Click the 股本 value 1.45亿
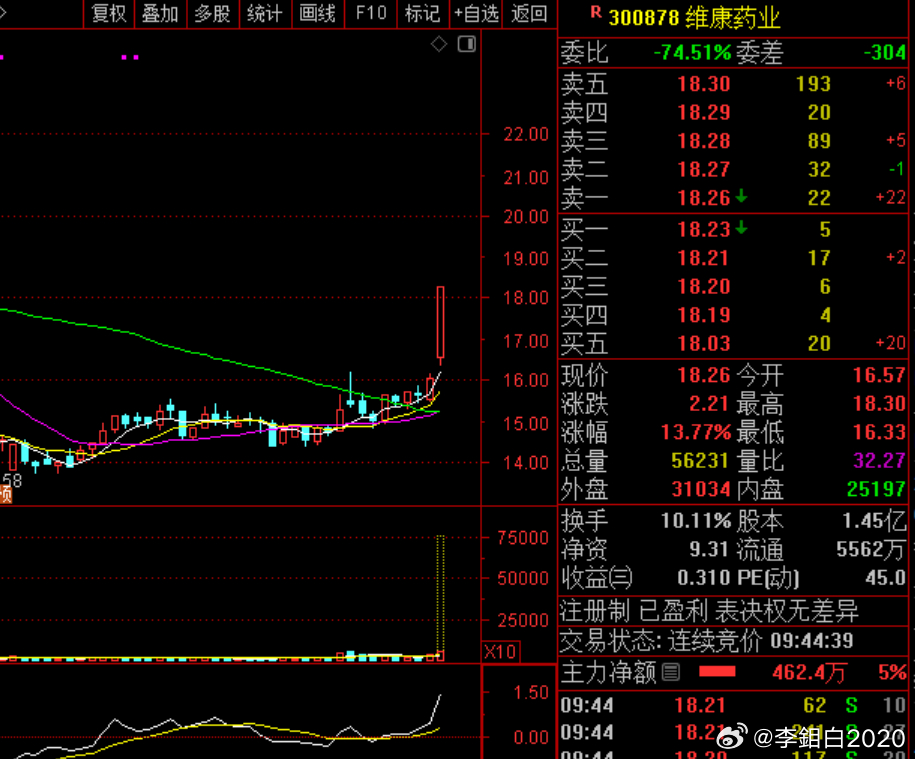915x759 pixels. click(x=874, y=521)
